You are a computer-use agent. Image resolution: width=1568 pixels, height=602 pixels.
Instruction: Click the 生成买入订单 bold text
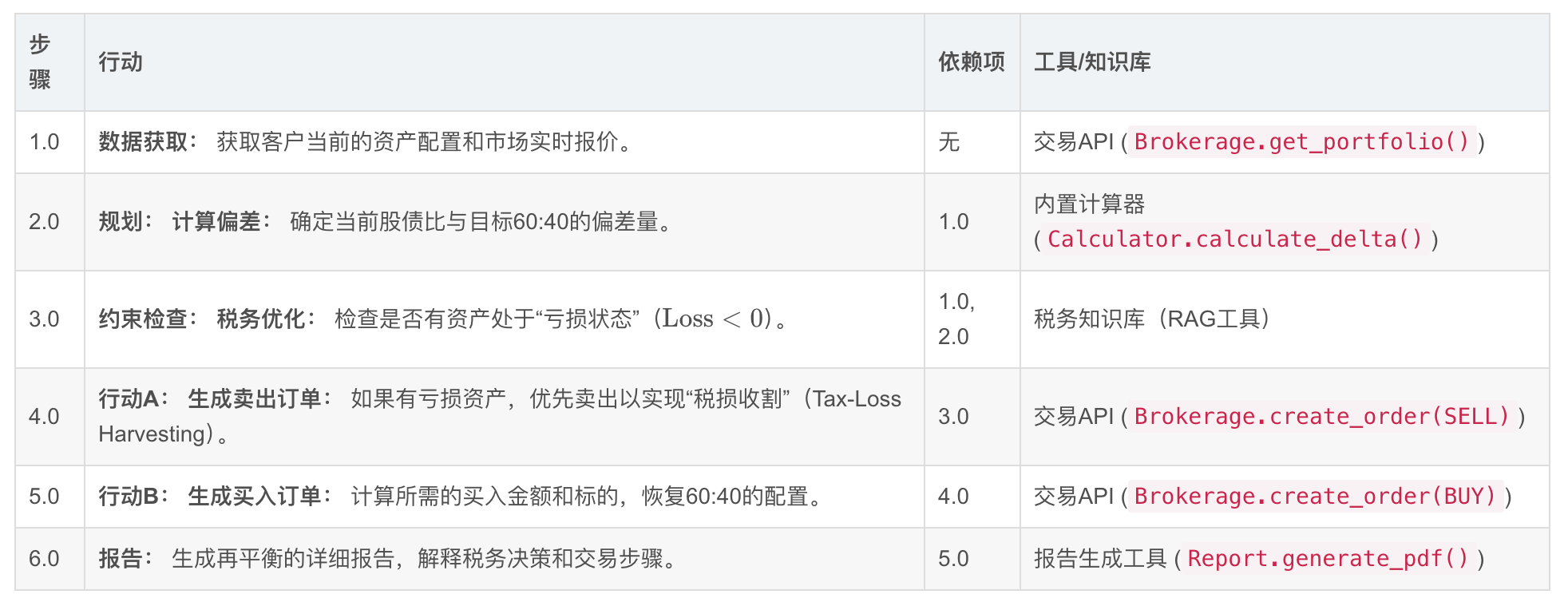pyautogui.click(x=255, y=497)
